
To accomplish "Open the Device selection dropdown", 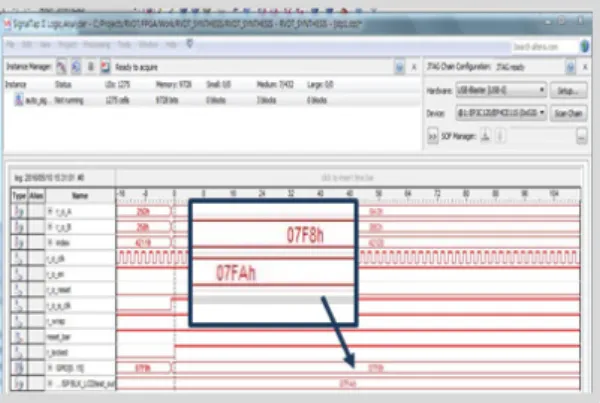I will [x=501, y=113].
